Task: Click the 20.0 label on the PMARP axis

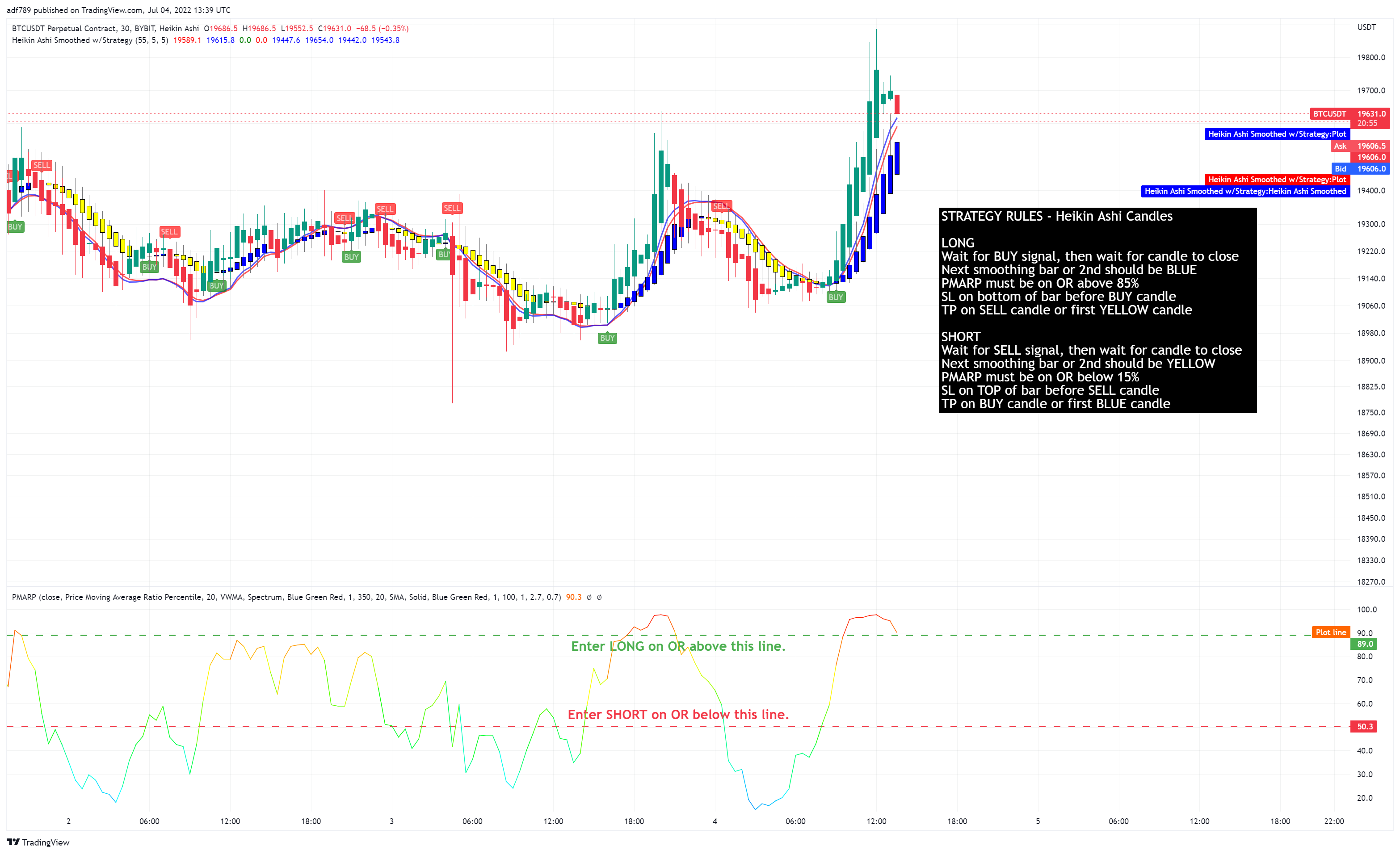Action: click(1364, 798)
